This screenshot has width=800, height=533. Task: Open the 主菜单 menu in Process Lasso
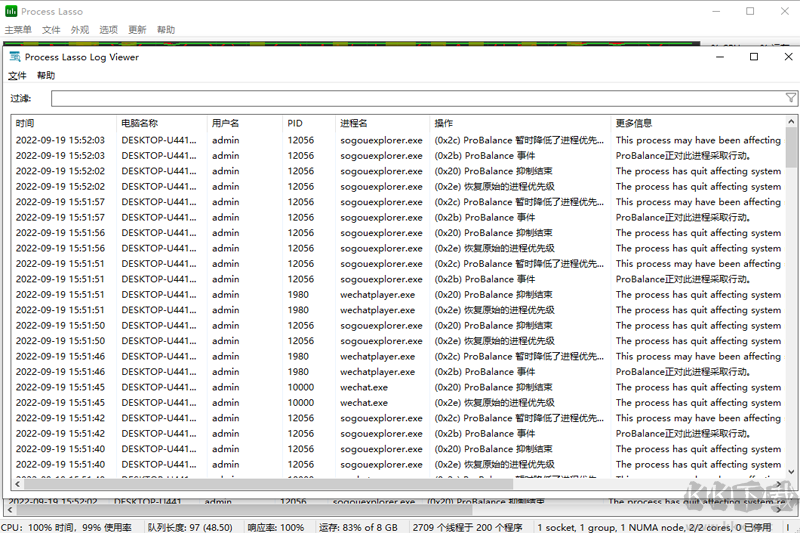(x=18, y=30)
